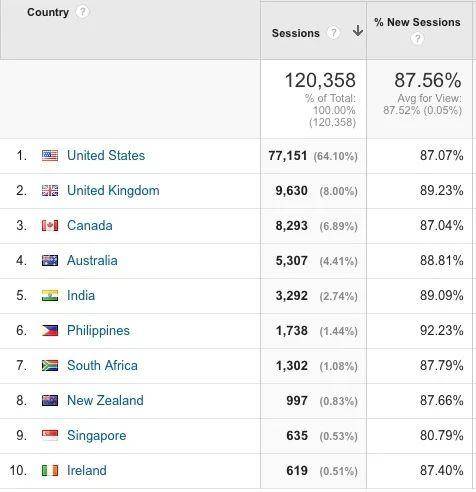Viewport: 476px width, 492px height.
Task: Select the Country column header
Action: pyautogui.click(x=48, y=12)
